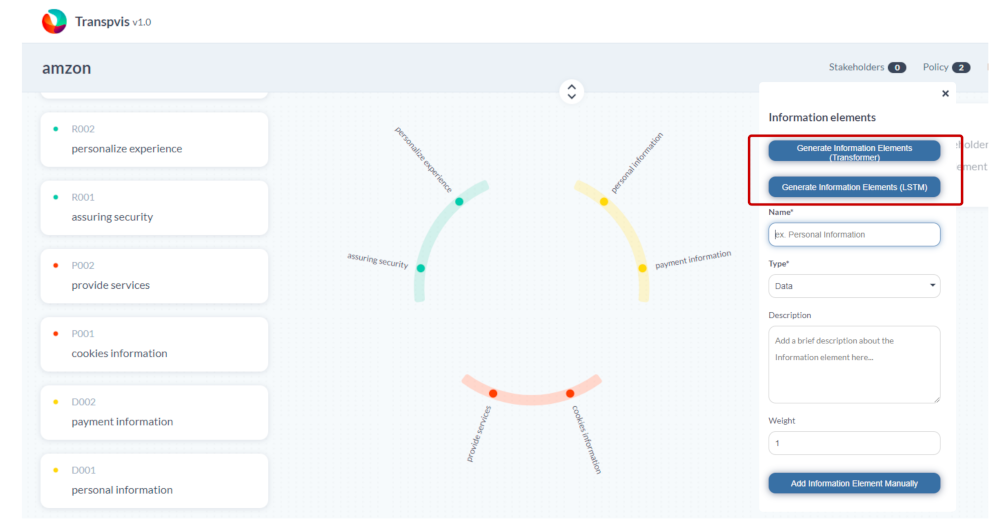Open the Stakeholders tab

[x=866, y=67]
